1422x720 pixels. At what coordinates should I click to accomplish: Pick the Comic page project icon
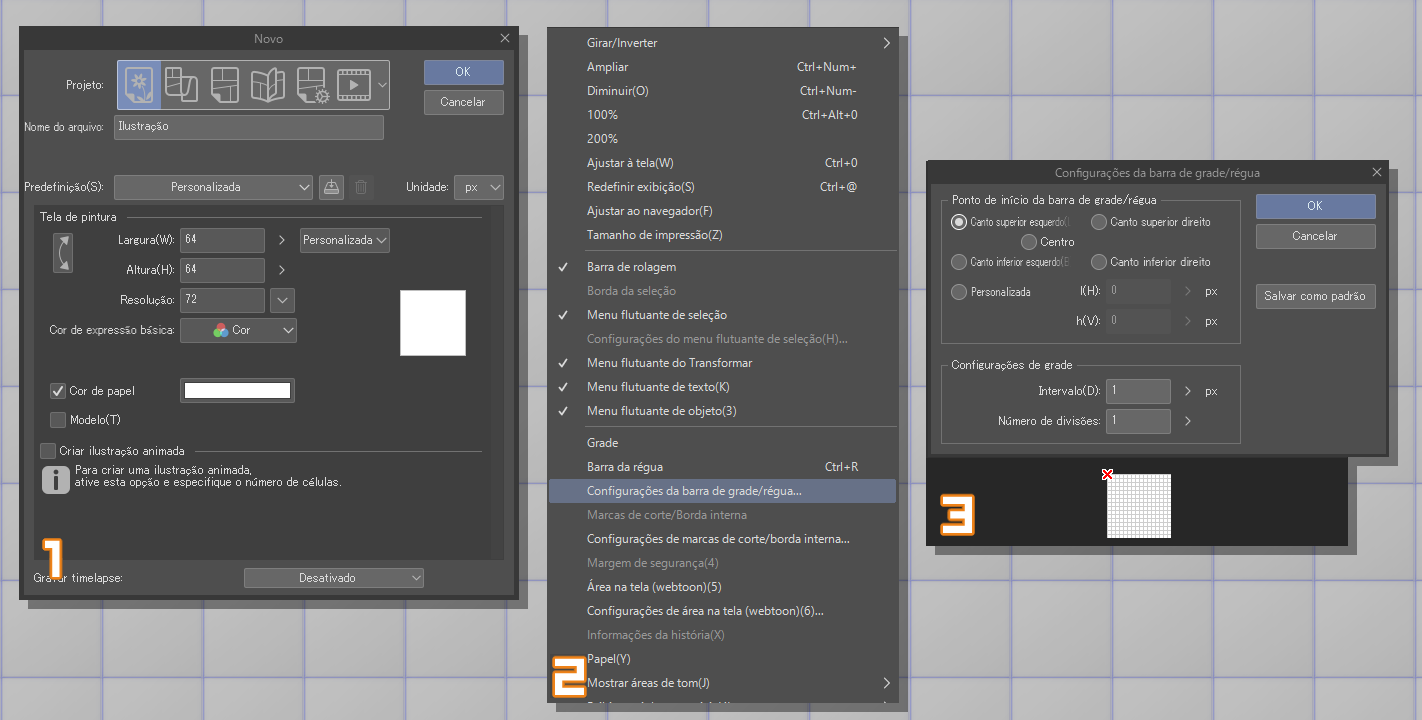225,85
